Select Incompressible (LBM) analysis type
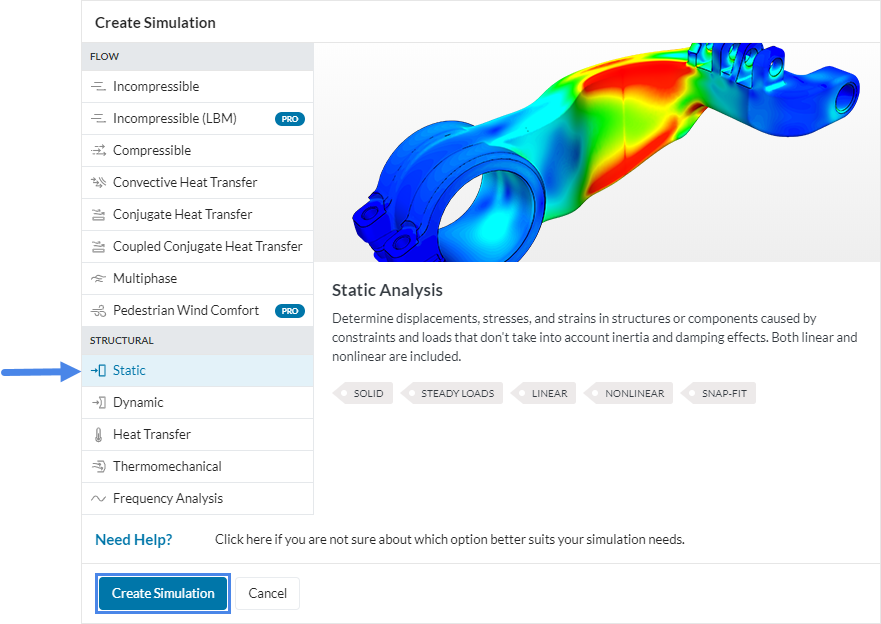The image size is (881, 624). click(174, 119)
